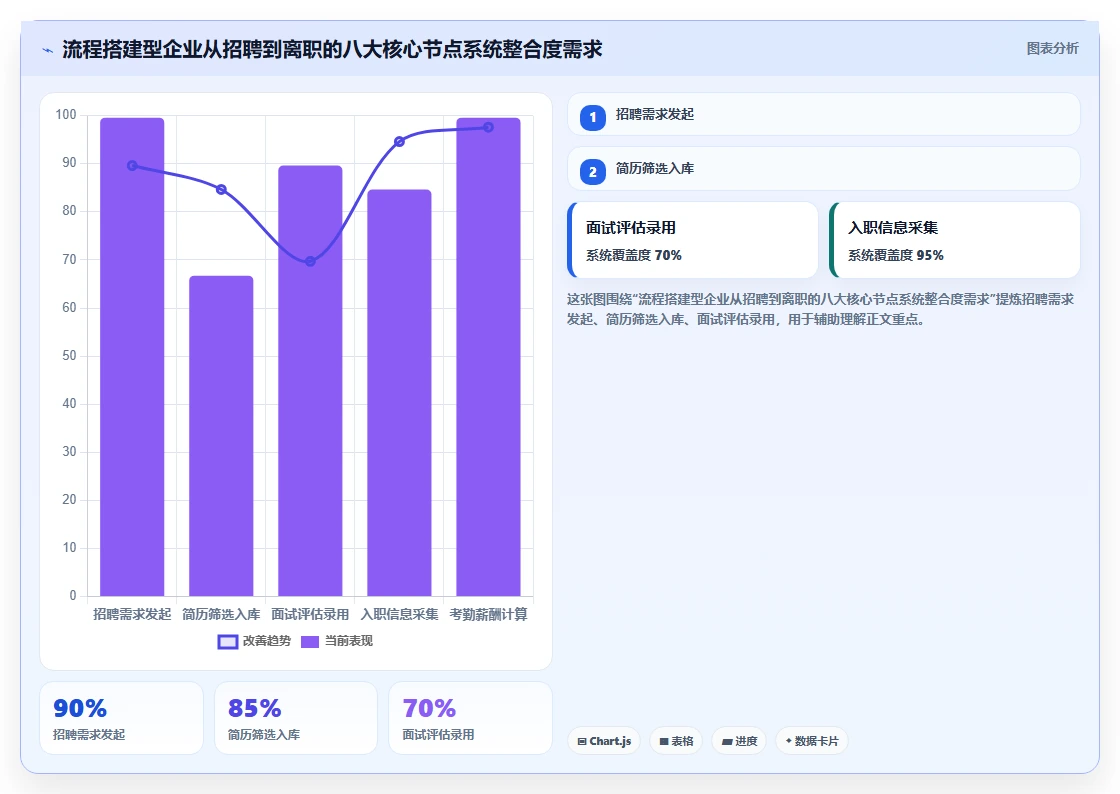The width and height of the screenshot is (1120, 794).
Task: Click the sparkle icon in 数据卡片 tag
Action: point(789,740)
